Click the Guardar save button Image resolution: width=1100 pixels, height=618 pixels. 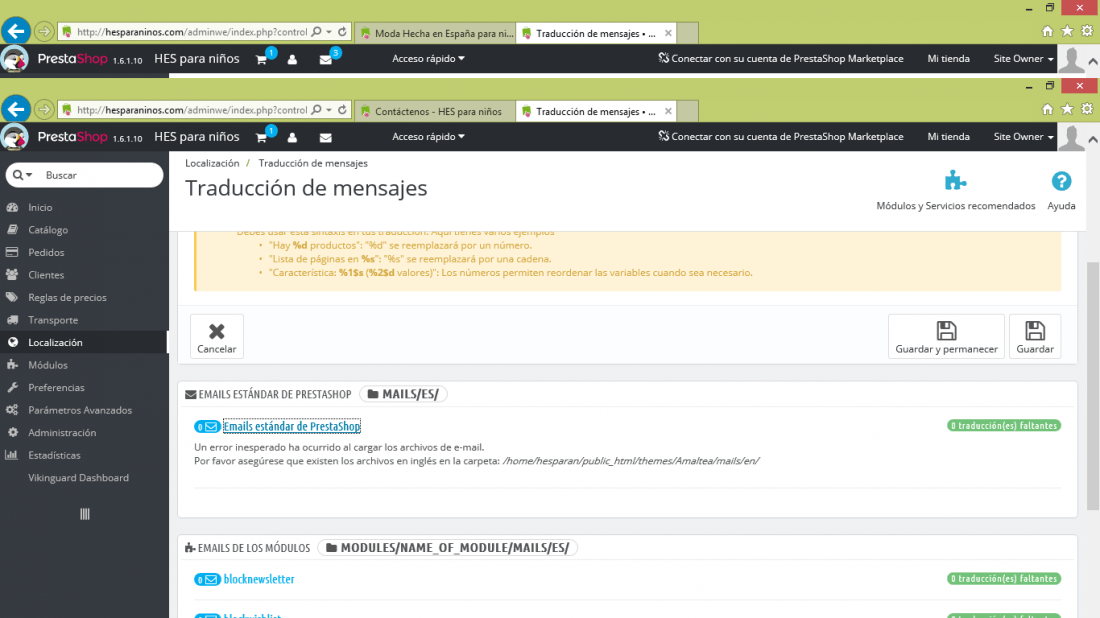pyautogui.click(x=1035, y=337)
